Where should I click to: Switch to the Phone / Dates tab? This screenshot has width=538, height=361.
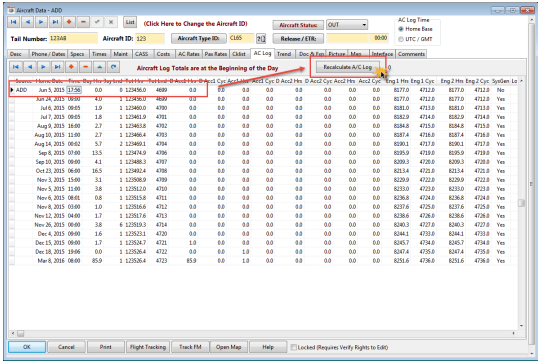tap(48, 54)
